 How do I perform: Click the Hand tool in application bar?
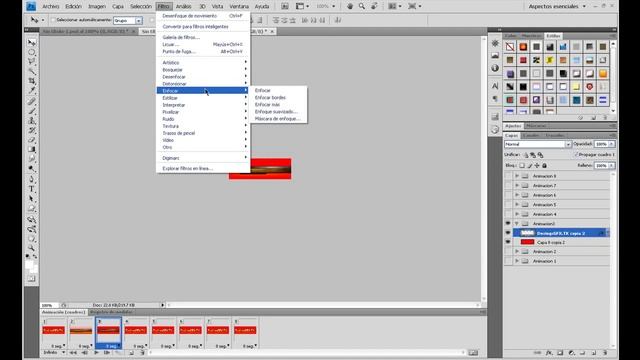pos(350,6)
